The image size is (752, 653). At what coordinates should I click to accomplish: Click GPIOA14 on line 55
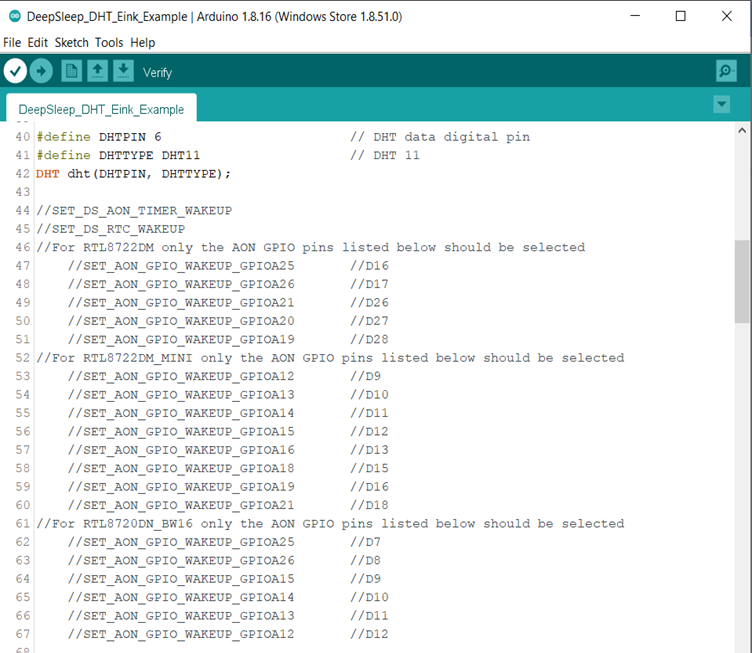(x=267, y=413)
